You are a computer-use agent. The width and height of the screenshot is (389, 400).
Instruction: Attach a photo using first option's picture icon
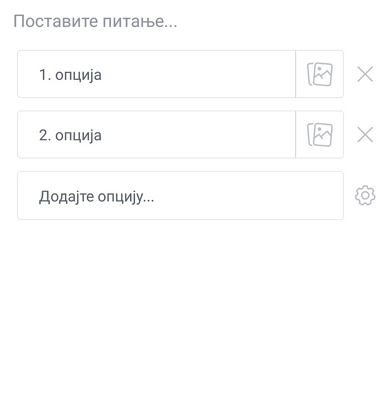click(x=319, y=74)
